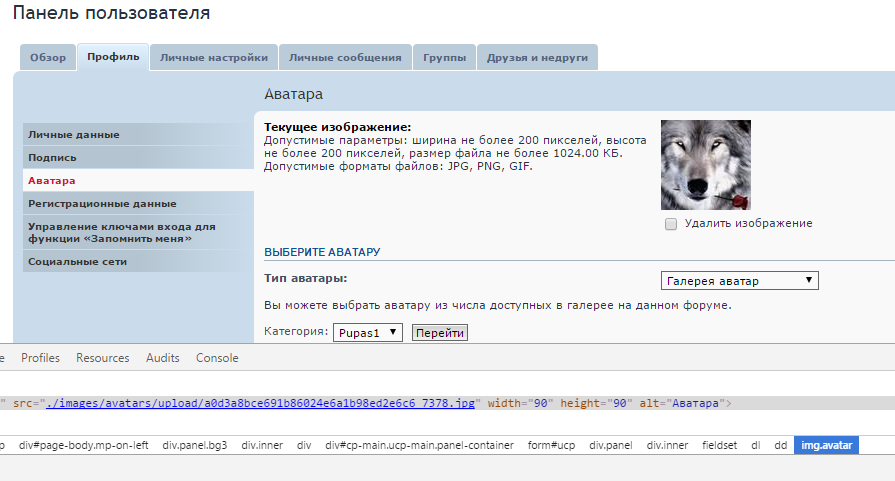Open the Обзор tab
Viewport: 895px width, 481px height.
pyautogui.click(x=48, y=57)
